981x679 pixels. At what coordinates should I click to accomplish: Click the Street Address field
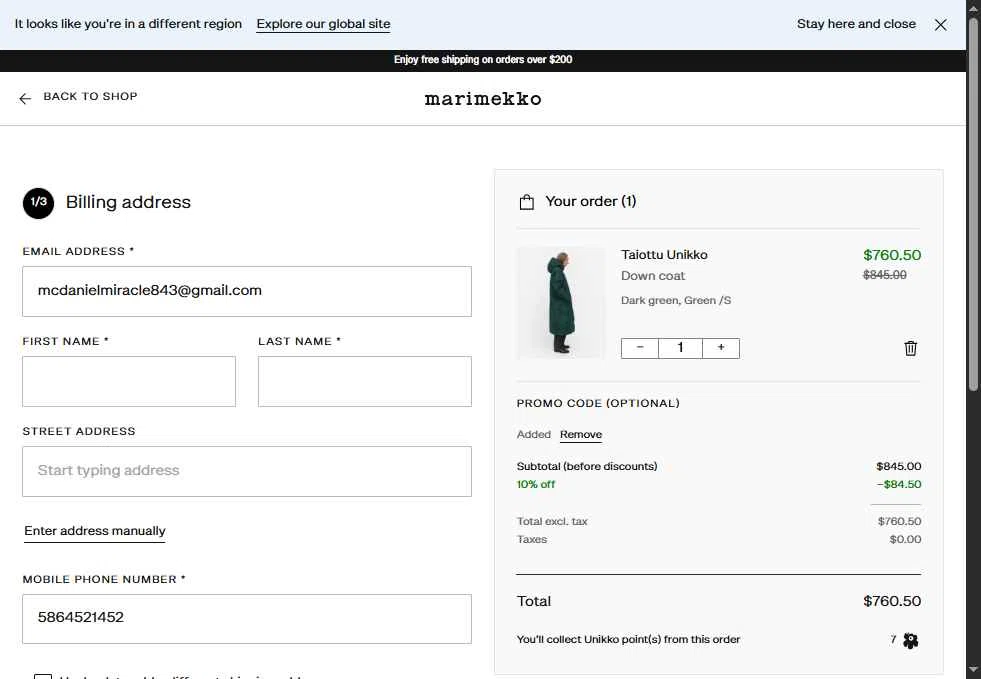pos(247,471)
